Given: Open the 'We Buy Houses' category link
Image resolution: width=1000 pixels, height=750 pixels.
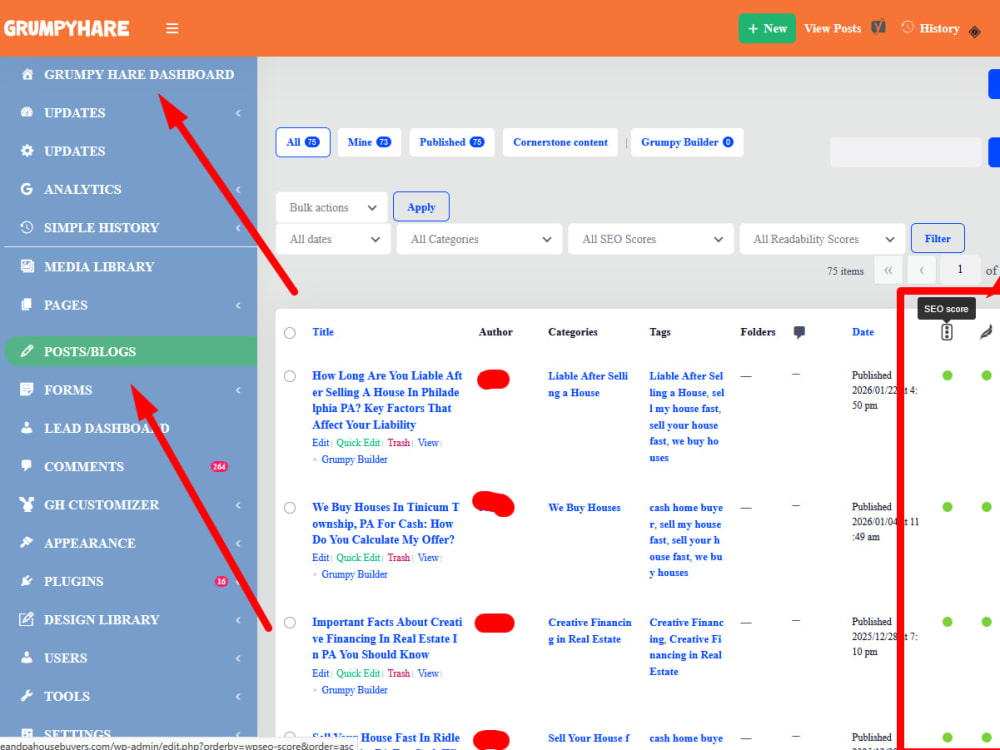Looking at the screenshot, I should click(x=584, y=508).
